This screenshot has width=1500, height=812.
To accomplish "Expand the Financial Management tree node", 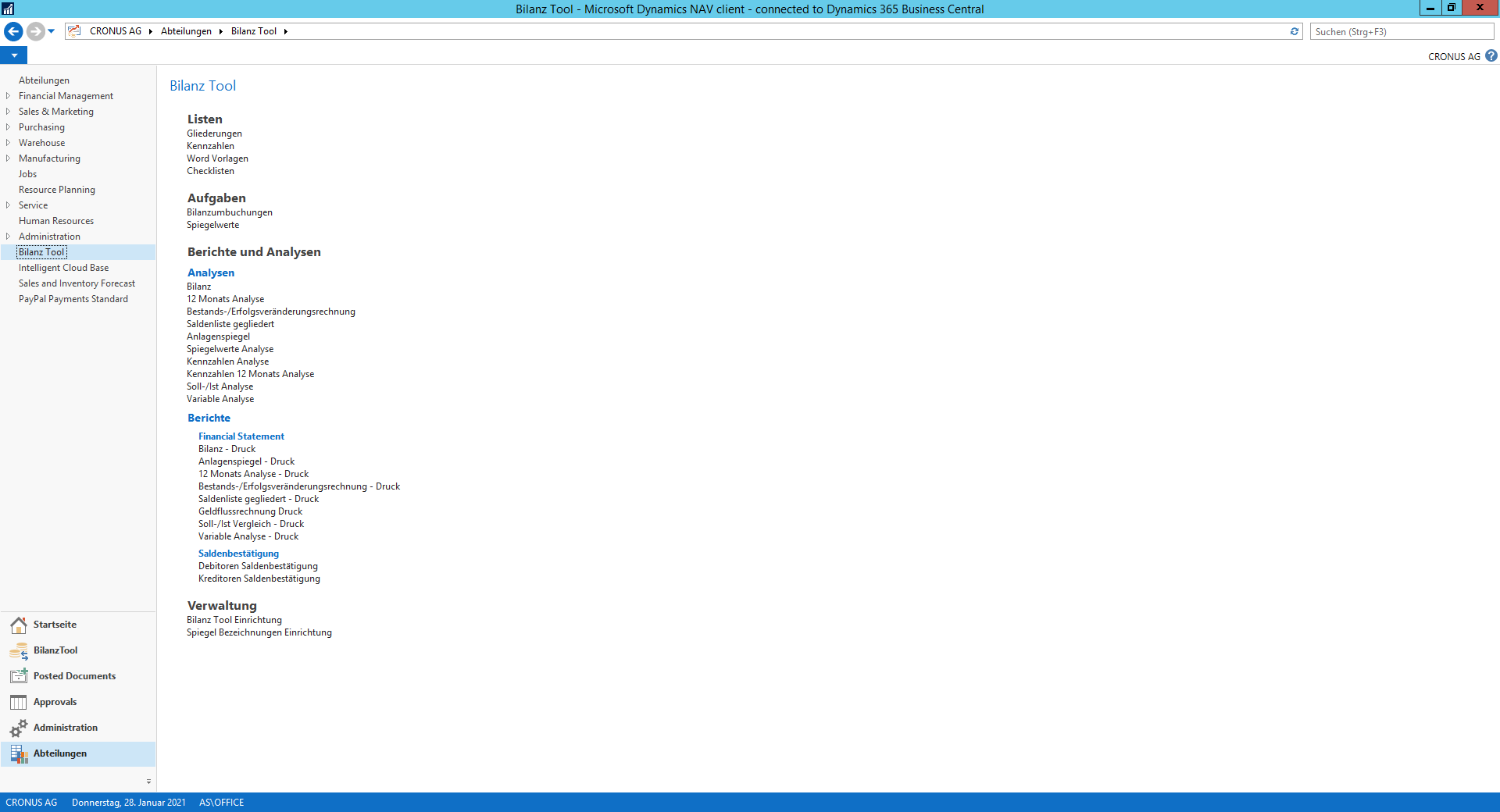I will [8, 96].
